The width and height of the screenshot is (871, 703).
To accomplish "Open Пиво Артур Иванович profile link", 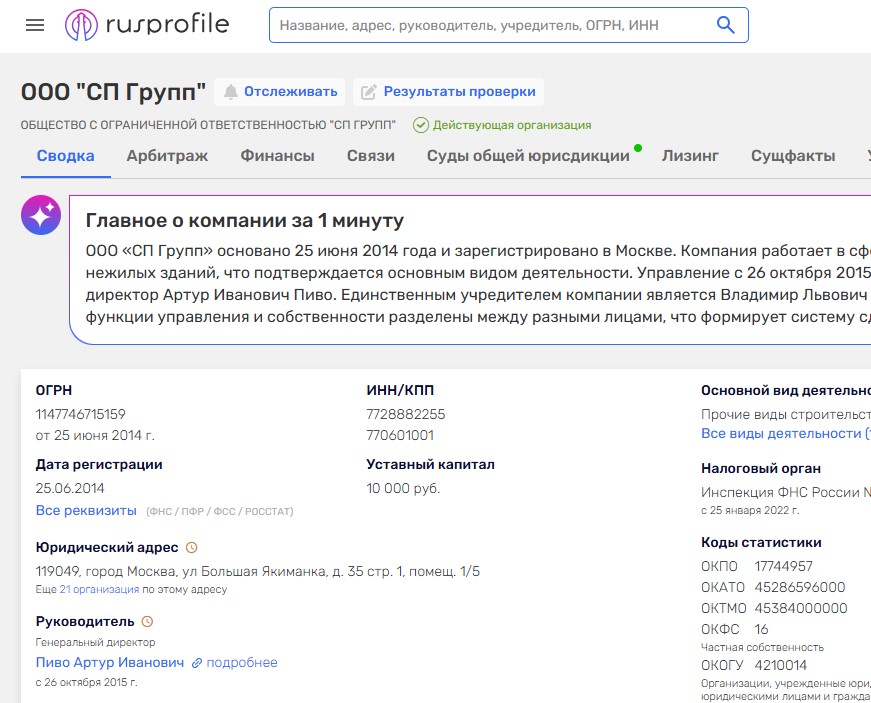I will click(109, 662).
